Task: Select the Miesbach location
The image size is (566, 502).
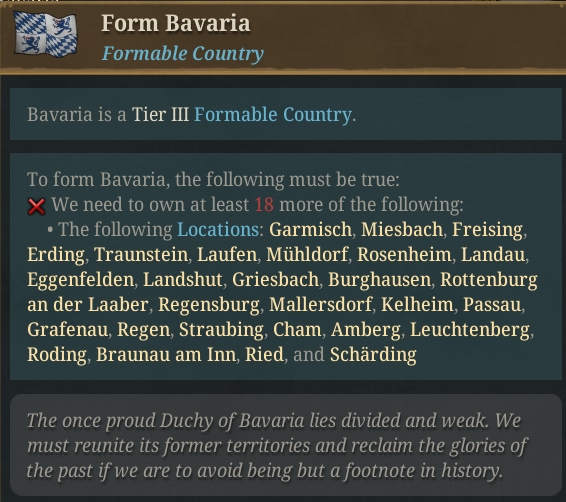Action: tap(402, 230)
